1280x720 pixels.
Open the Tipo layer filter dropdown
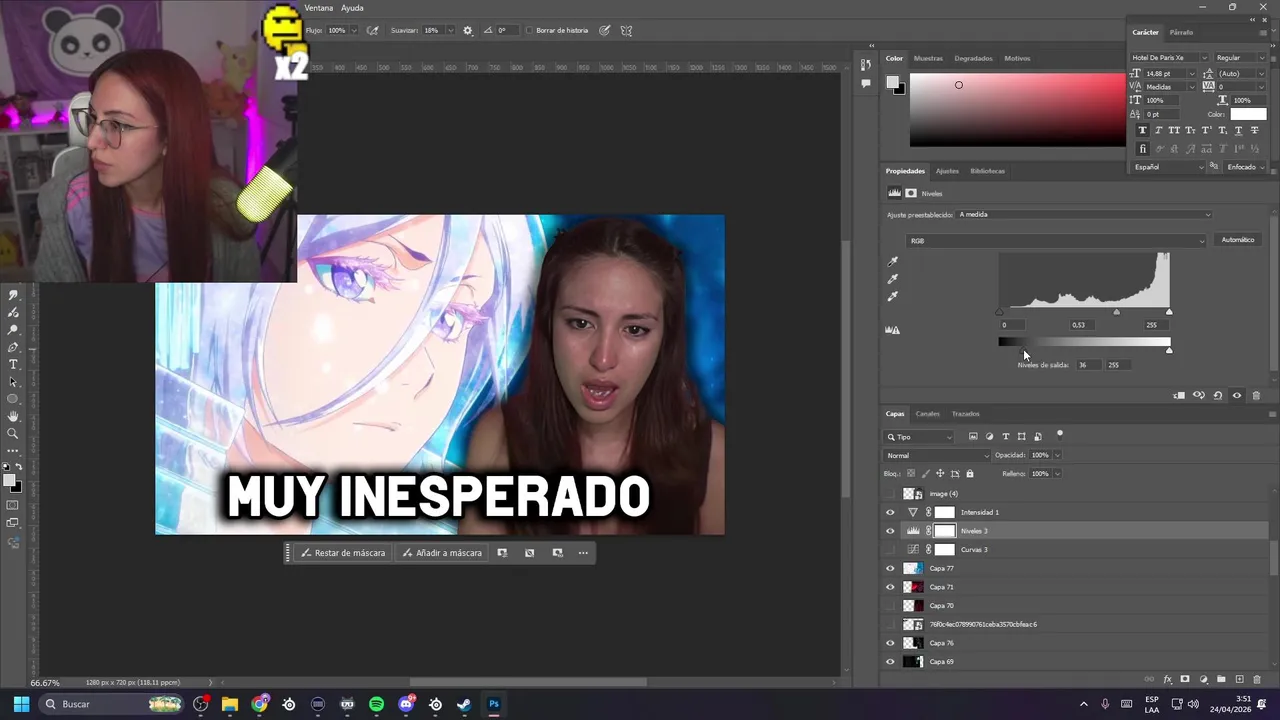(919, 437)
